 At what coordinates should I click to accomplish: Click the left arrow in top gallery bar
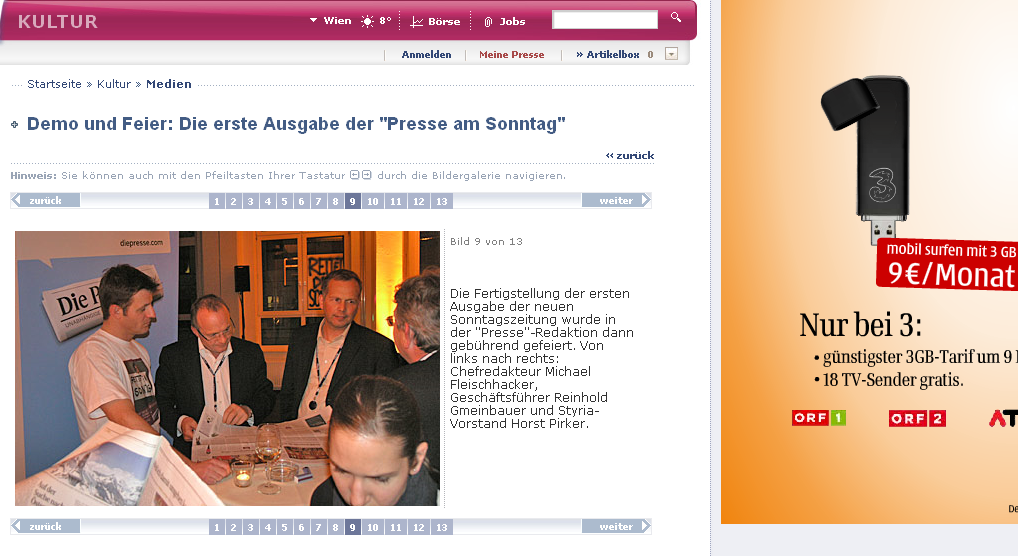[x=17, y=200]
